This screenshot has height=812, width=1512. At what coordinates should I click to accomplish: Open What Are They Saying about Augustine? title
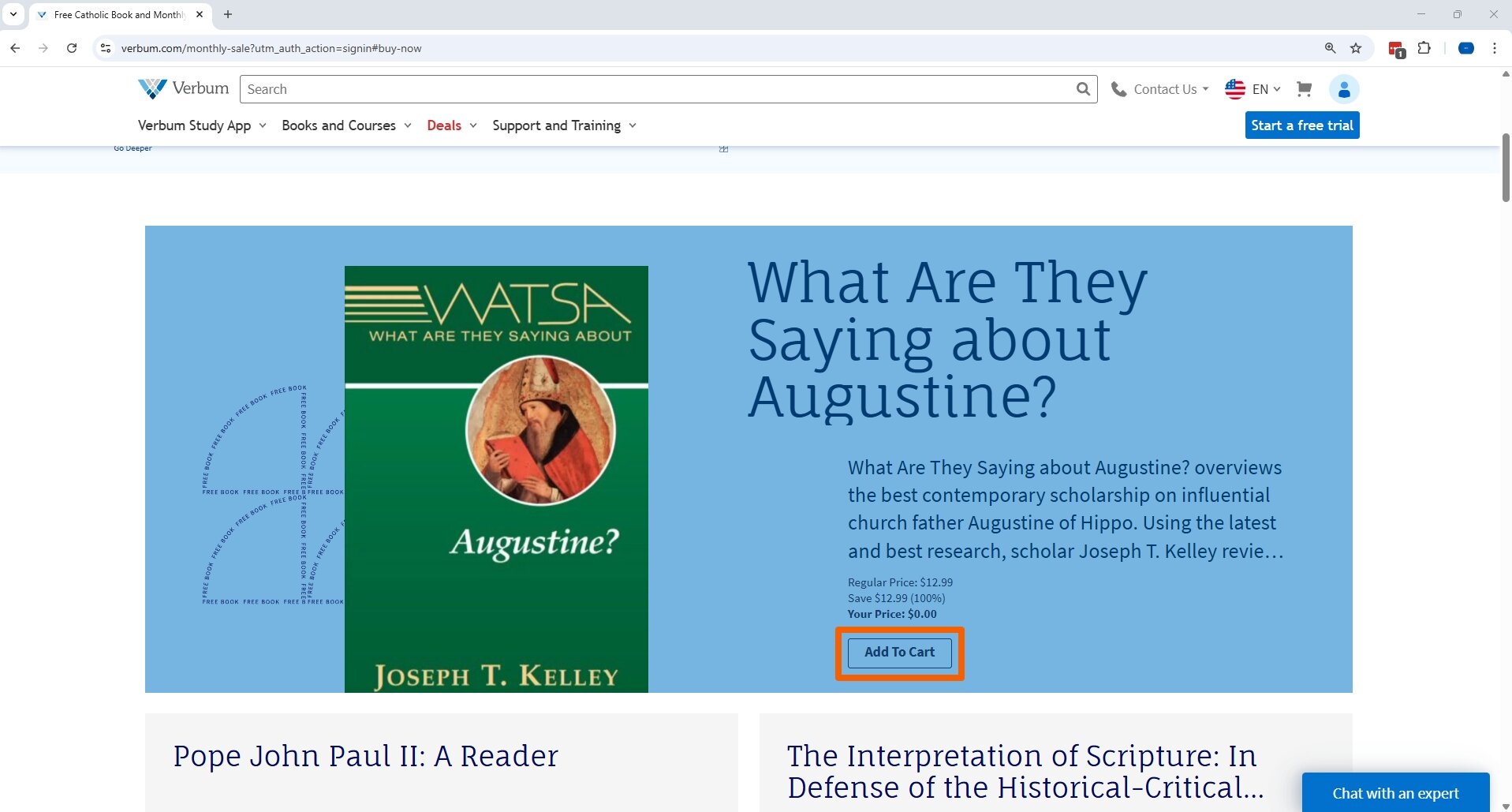[946, 339]
